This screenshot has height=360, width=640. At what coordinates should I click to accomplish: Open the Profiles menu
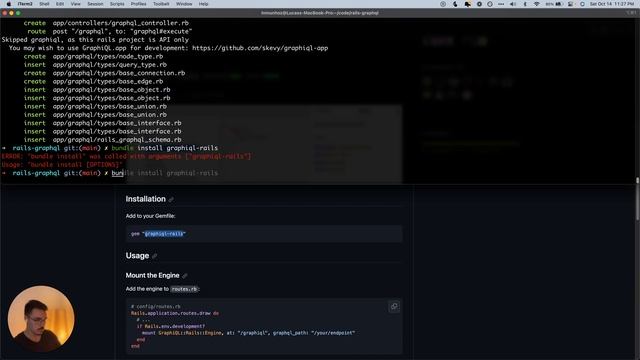click(x=138, y=4)
